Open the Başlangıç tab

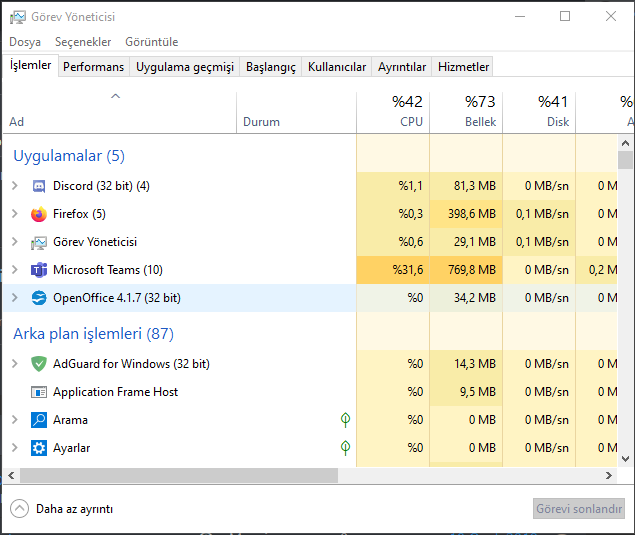271,67
